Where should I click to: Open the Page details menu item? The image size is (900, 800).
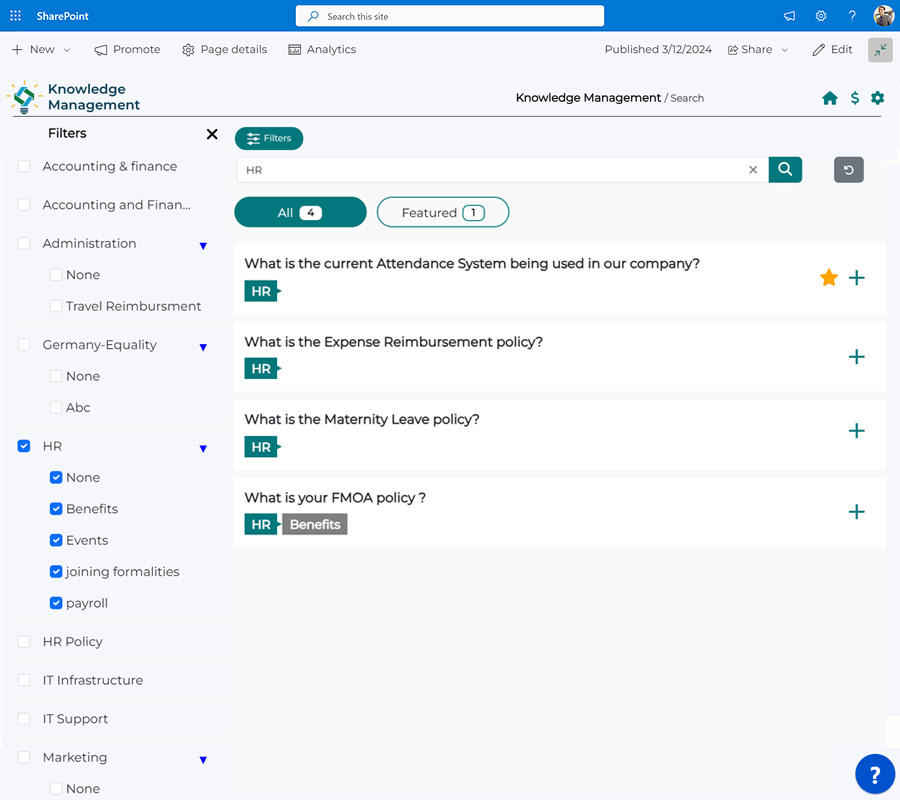tap(224, 49)
